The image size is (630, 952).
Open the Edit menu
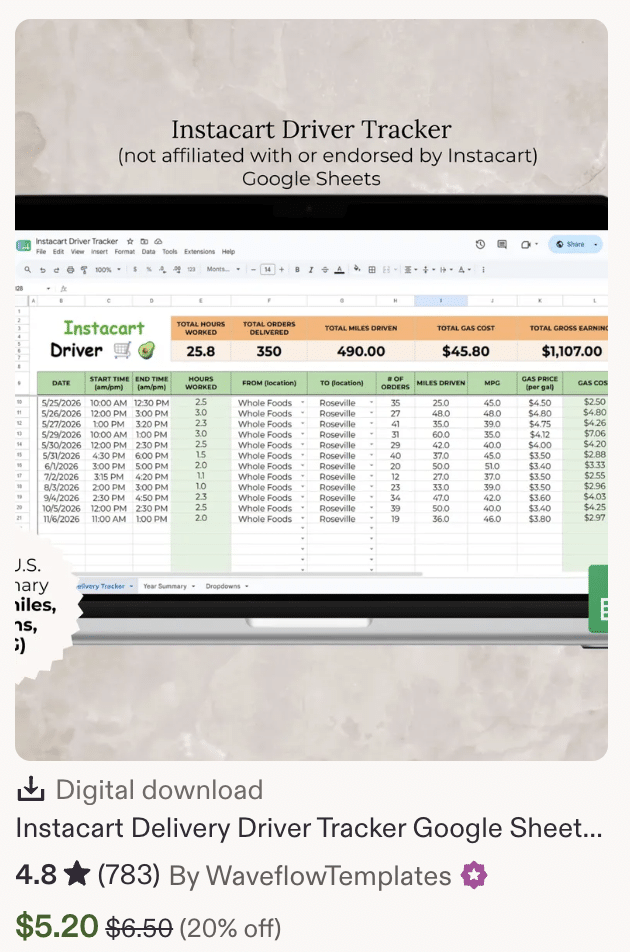tap(58, 251)
